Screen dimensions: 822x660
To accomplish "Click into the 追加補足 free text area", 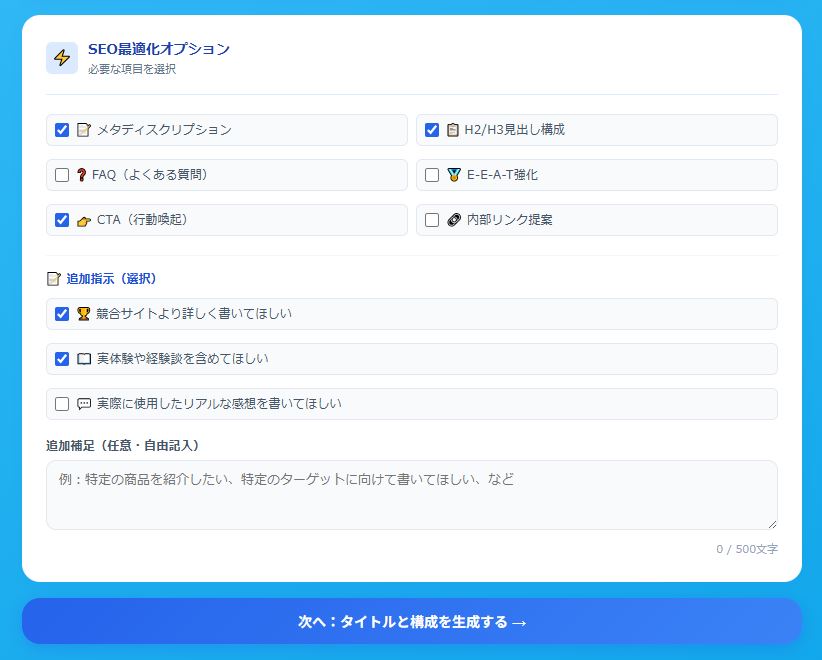I will 412,495.
